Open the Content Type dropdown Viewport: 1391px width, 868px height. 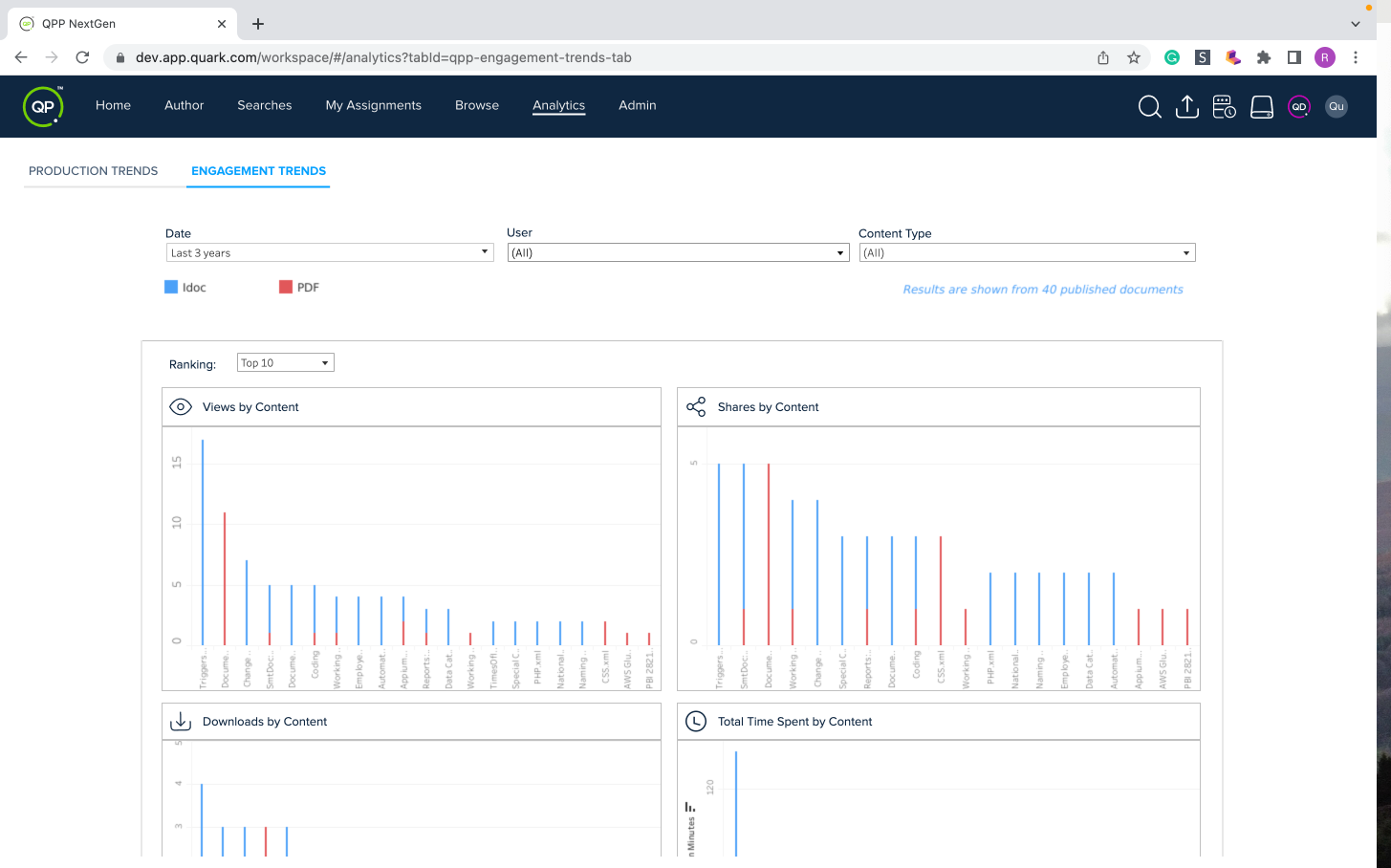tap(1026, 252)
